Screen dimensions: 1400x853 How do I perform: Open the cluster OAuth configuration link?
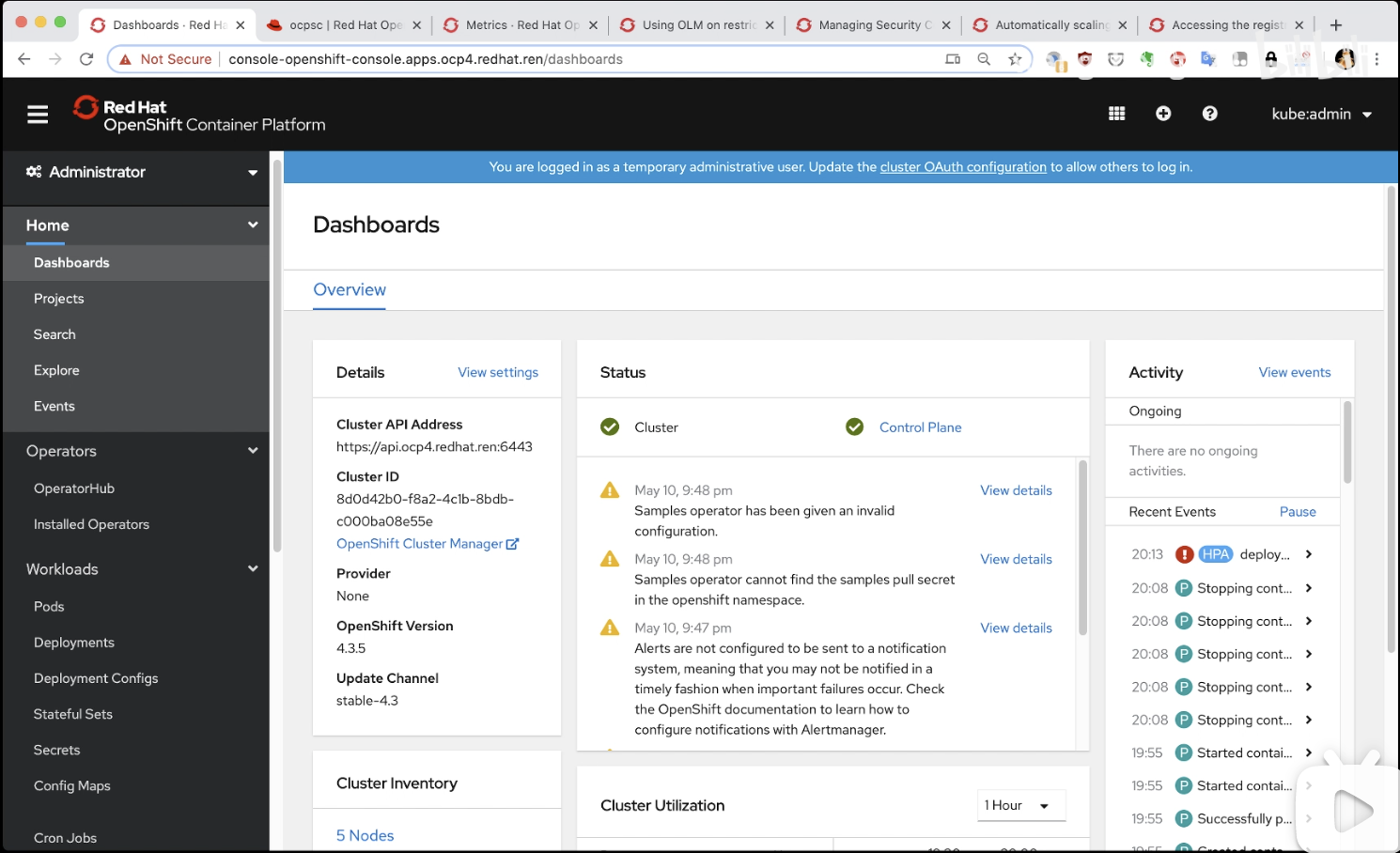(x=963, y=167)
